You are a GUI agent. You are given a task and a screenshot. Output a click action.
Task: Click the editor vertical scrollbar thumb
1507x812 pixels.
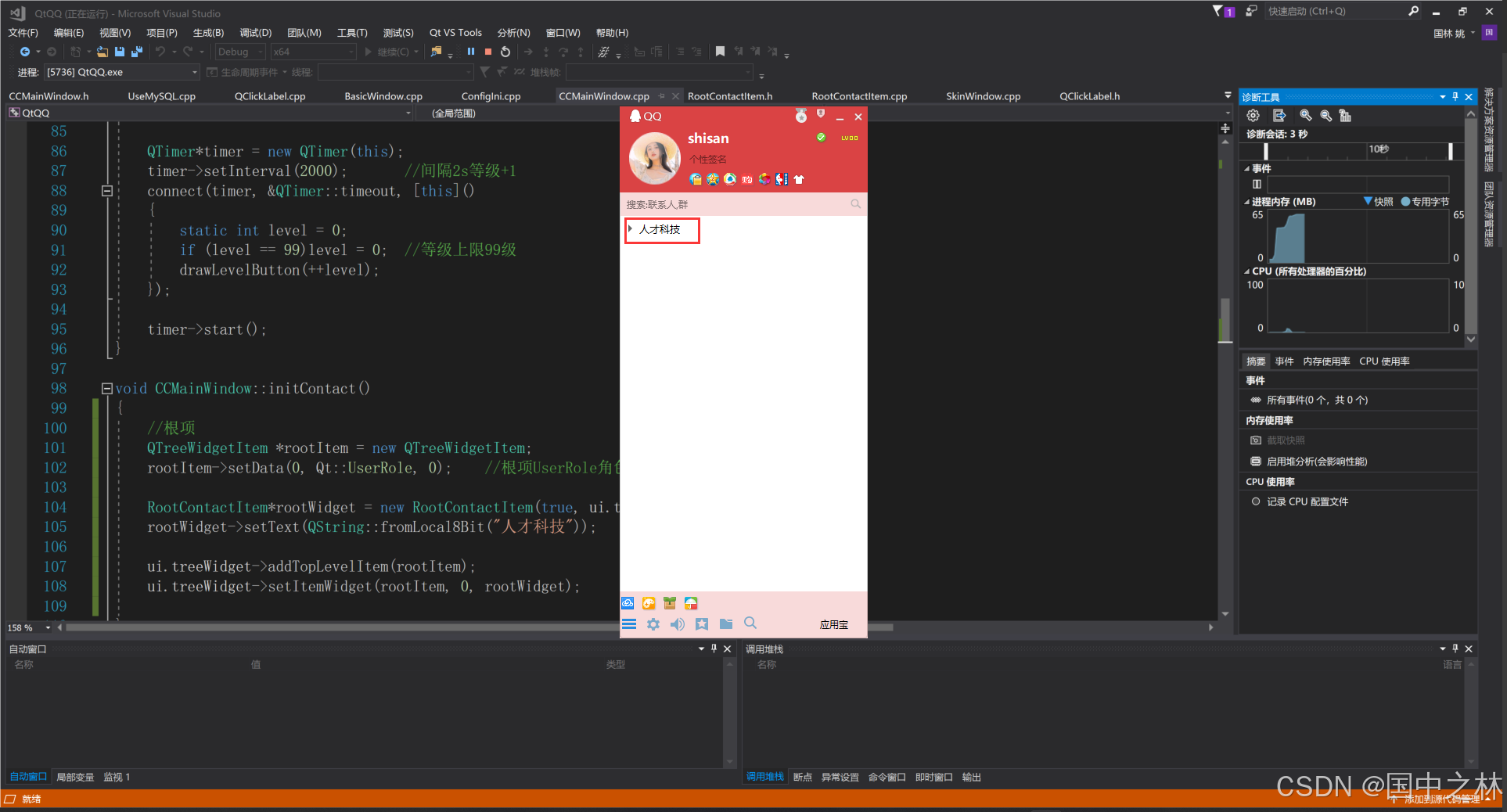[x=1225, y=319]
